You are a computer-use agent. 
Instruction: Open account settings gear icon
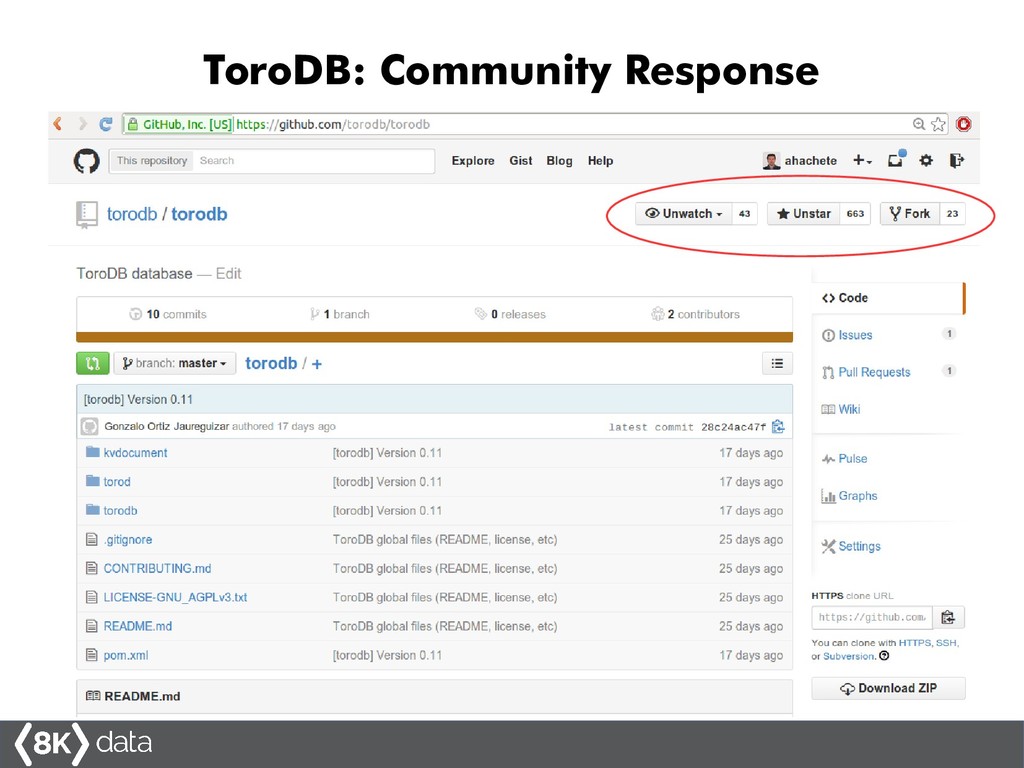(926, 161)
